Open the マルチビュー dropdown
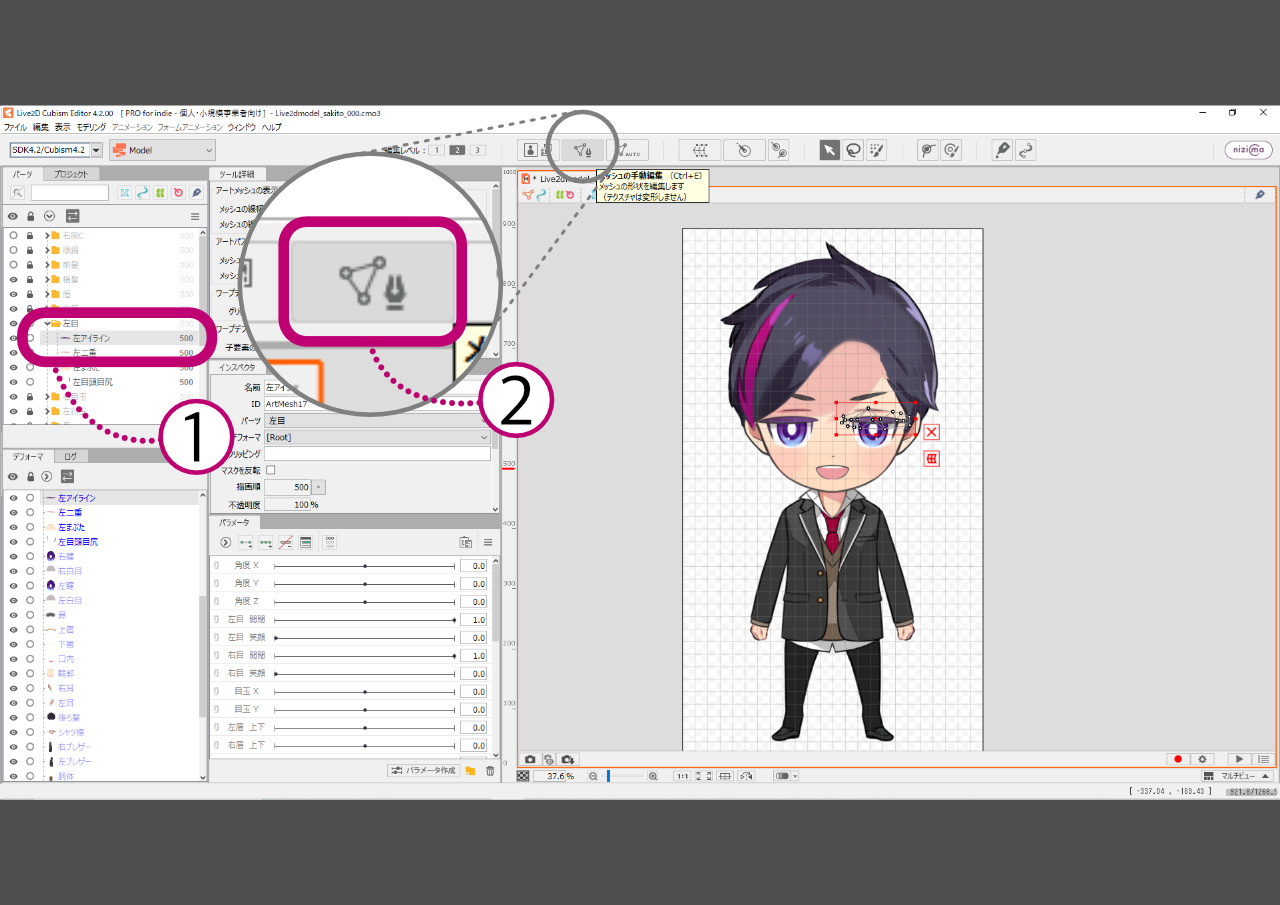Screen dimensions: 1280x905 1236,776
